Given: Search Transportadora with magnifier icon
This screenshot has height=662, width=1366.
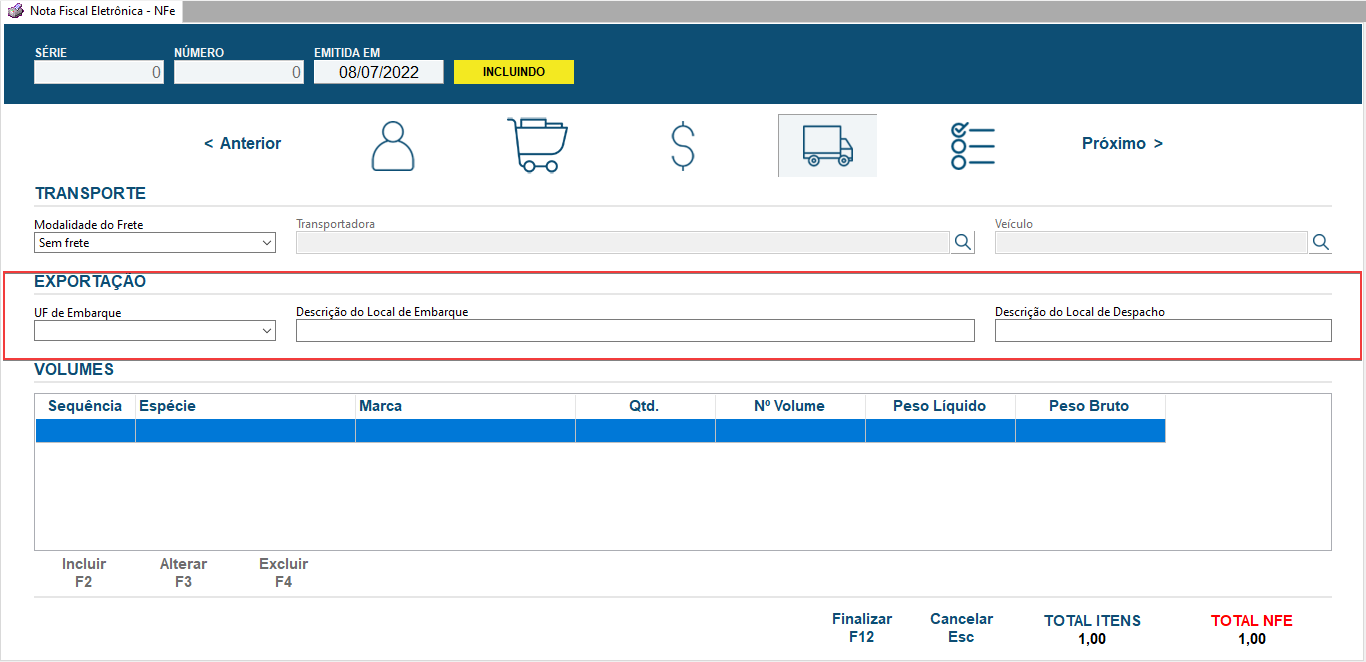Looking at the screenshot, I should 962,242.
